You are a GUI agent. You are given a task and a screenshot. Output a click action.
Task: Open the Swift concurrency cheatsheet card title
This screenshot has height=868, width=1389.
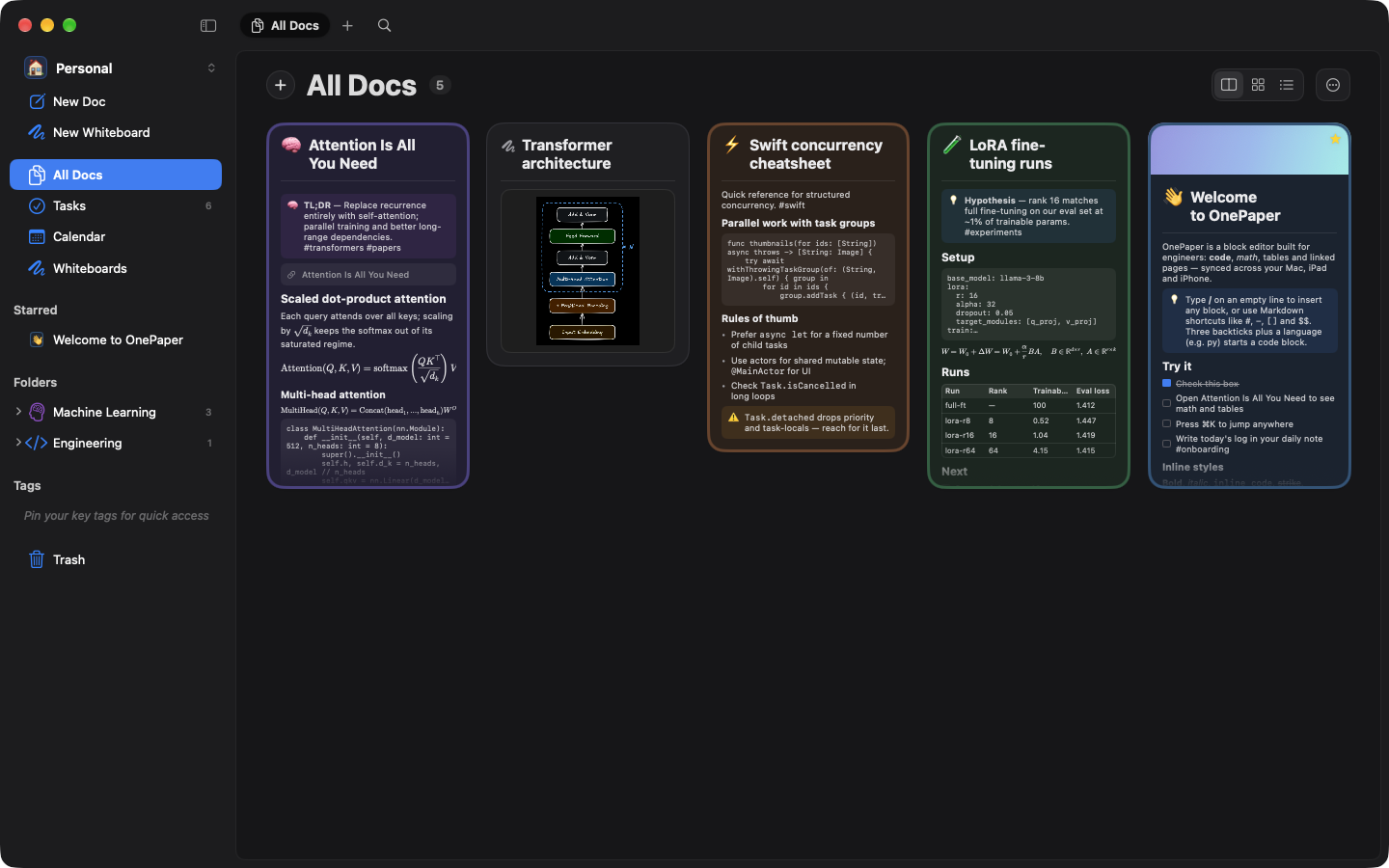pyautogui.click(x=816, y=154)
